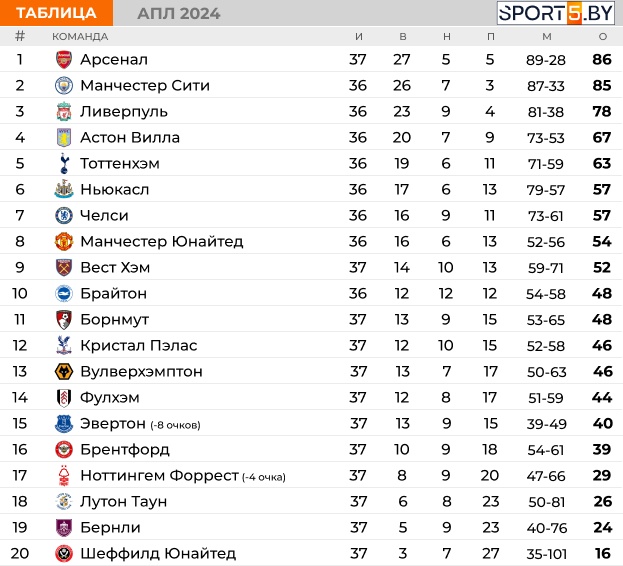
Task: Open the Астон Вилла team link
Action: pos(130,137)
